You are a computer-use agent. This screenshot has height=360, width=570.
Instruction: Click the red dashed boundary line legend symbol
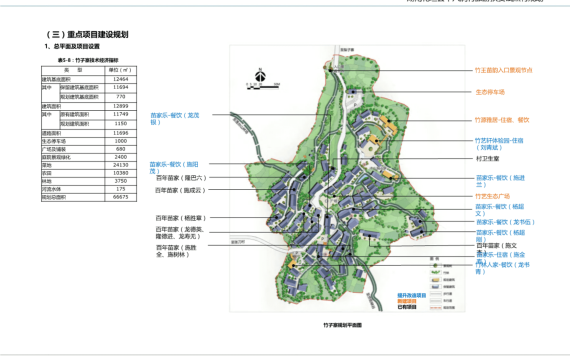tap(435, 308)
